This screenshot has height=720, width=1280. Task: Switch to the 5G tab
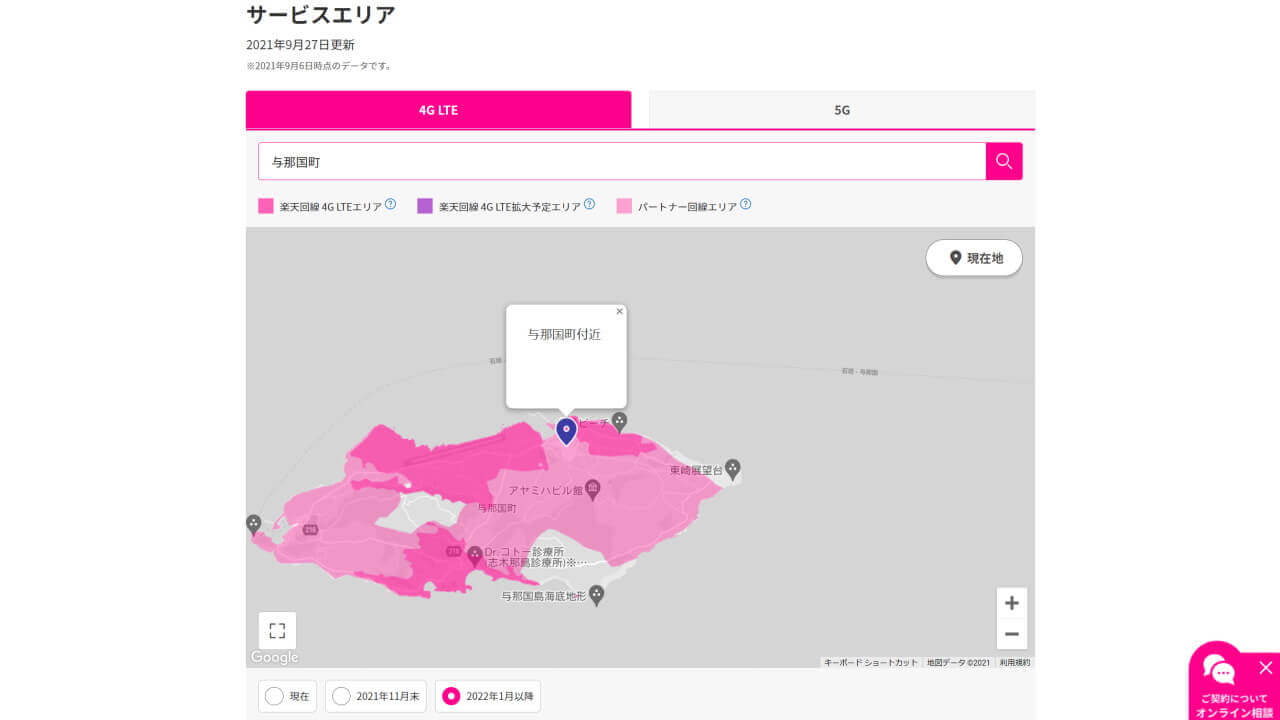point(841,108)
